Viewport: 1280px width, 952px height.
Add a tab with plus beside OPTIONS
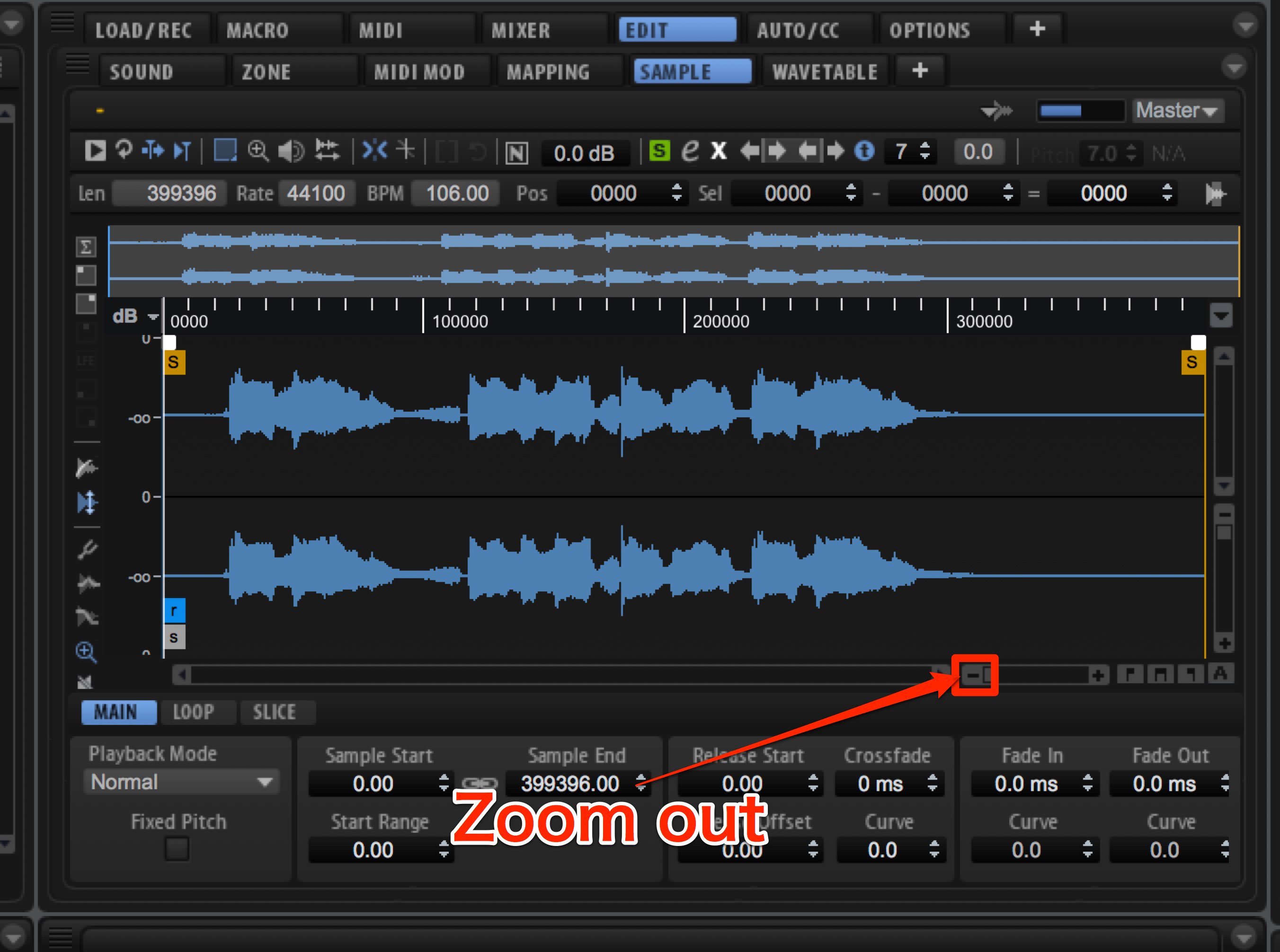(1037, 29)
